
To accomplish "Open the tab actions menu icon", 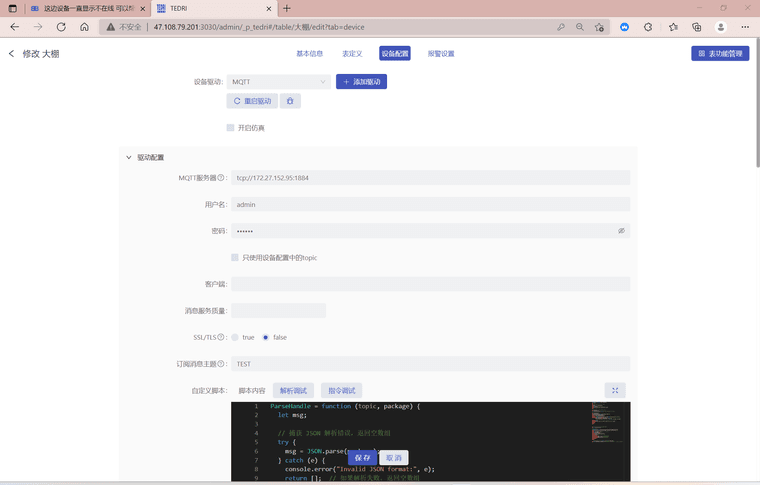I will 13,8.
